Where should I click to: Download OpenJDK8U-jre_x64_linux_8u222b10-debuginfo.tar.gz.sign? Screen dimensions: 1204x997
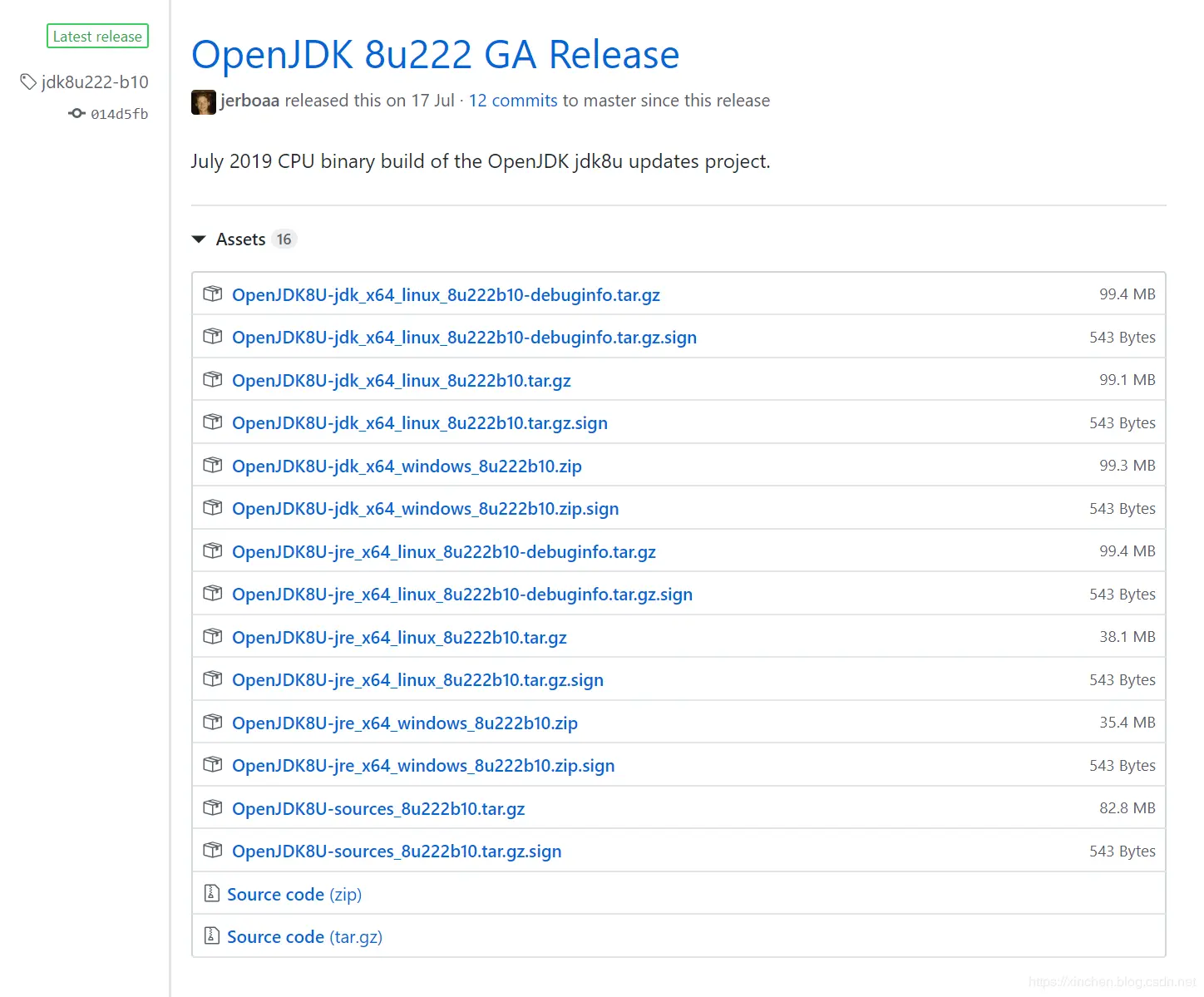click(462, 595)
